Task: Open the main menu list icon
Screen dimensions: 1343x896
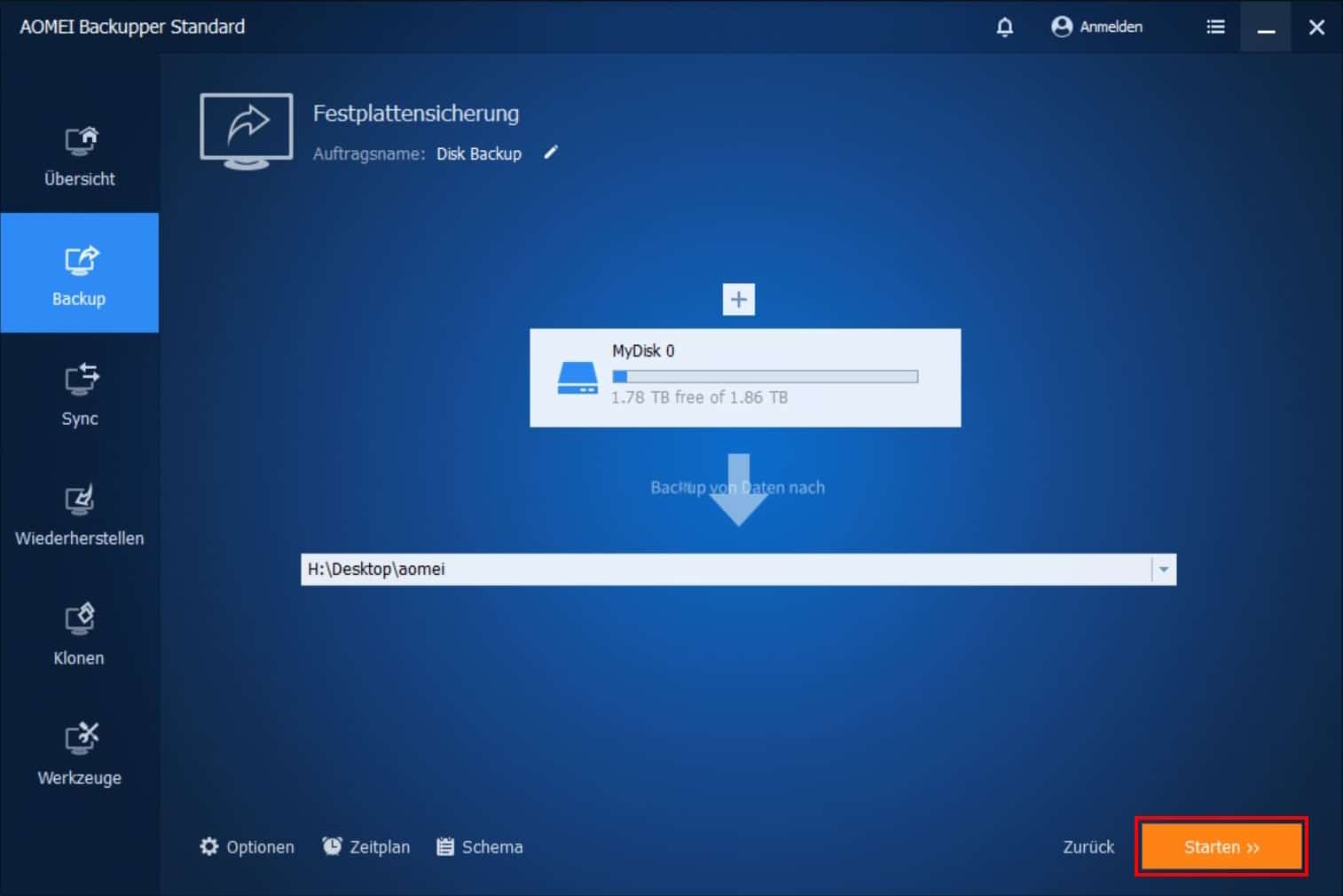Action: click(x=1215, y=27)
